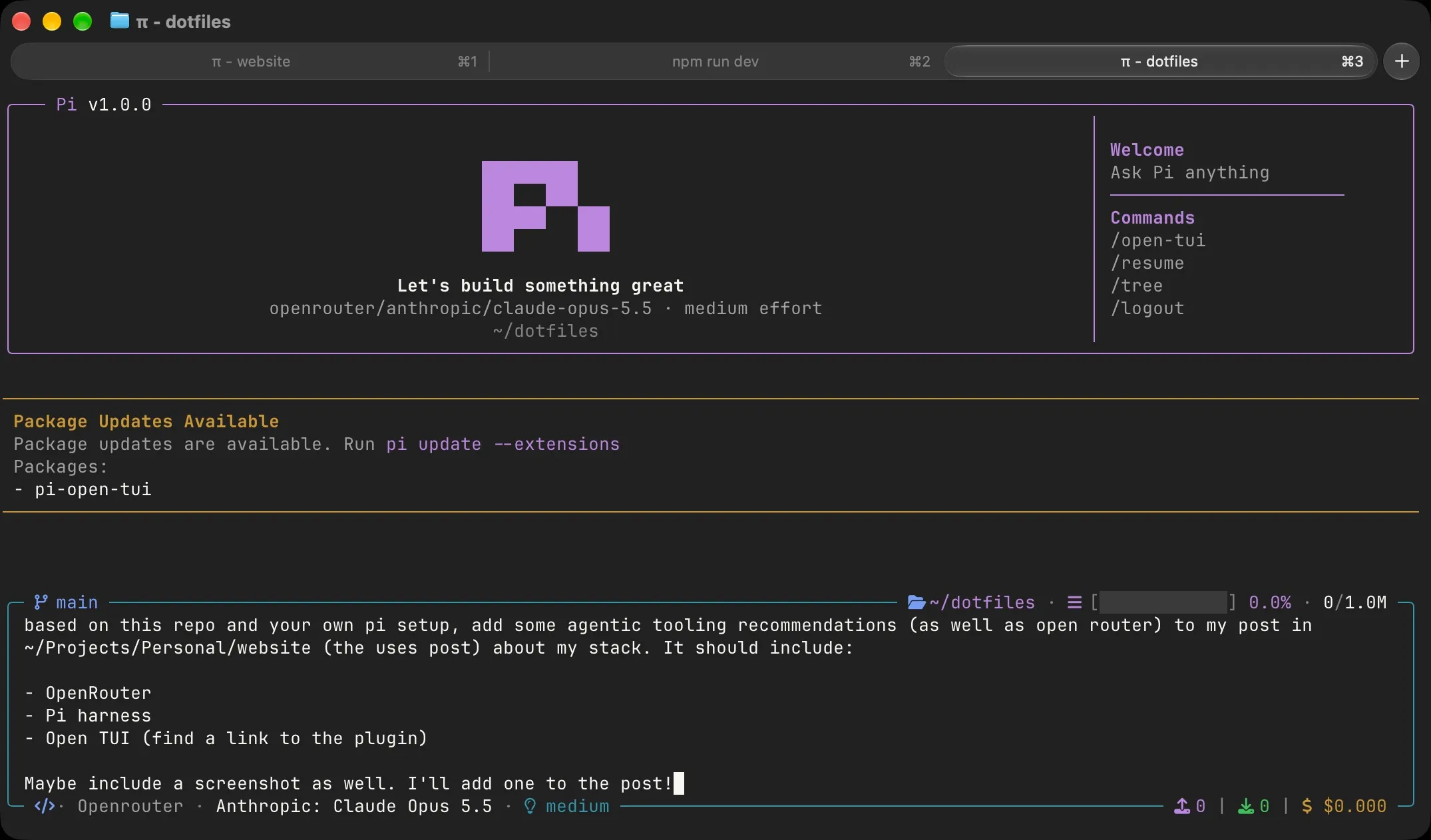
Task: Click the /tree command
Action: click(x=1137, y=286)
